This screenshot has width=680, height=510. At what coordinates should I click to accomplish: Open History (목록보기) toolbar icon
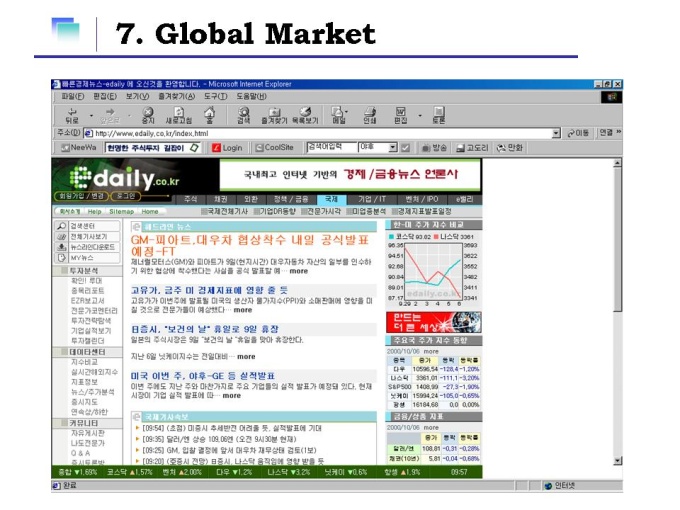click(x=305, y=115)
